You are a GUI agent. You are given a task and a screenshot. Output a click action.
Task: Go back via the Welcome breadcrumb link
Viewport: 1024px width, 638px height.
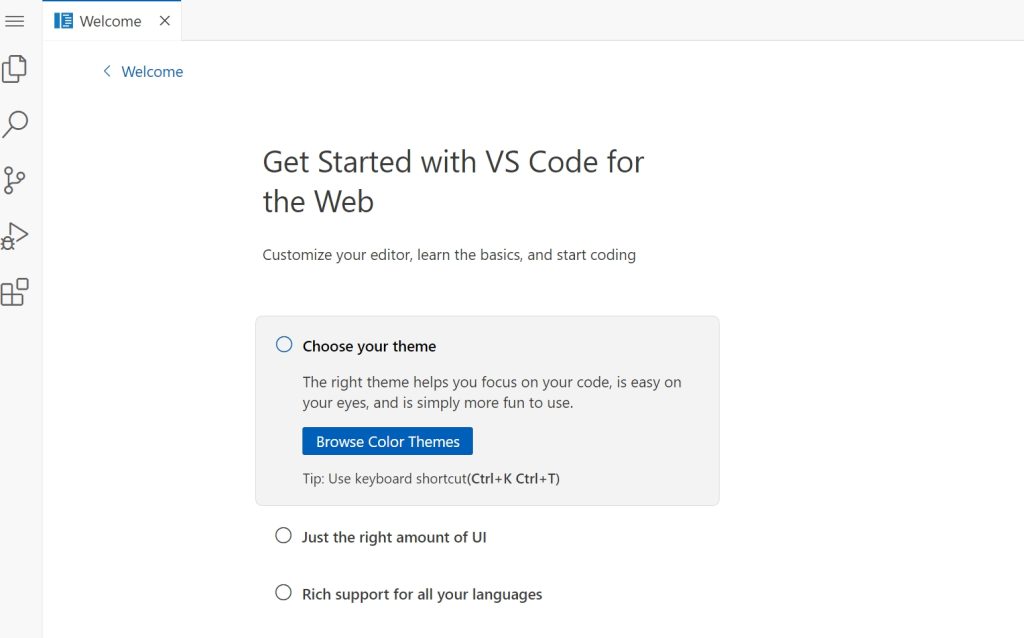(152, 72)
